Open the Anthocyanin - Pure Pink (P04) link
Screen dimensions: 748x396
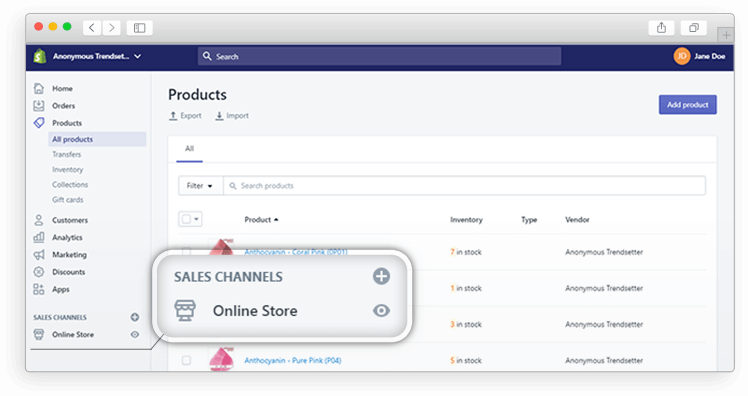point(293,360)
